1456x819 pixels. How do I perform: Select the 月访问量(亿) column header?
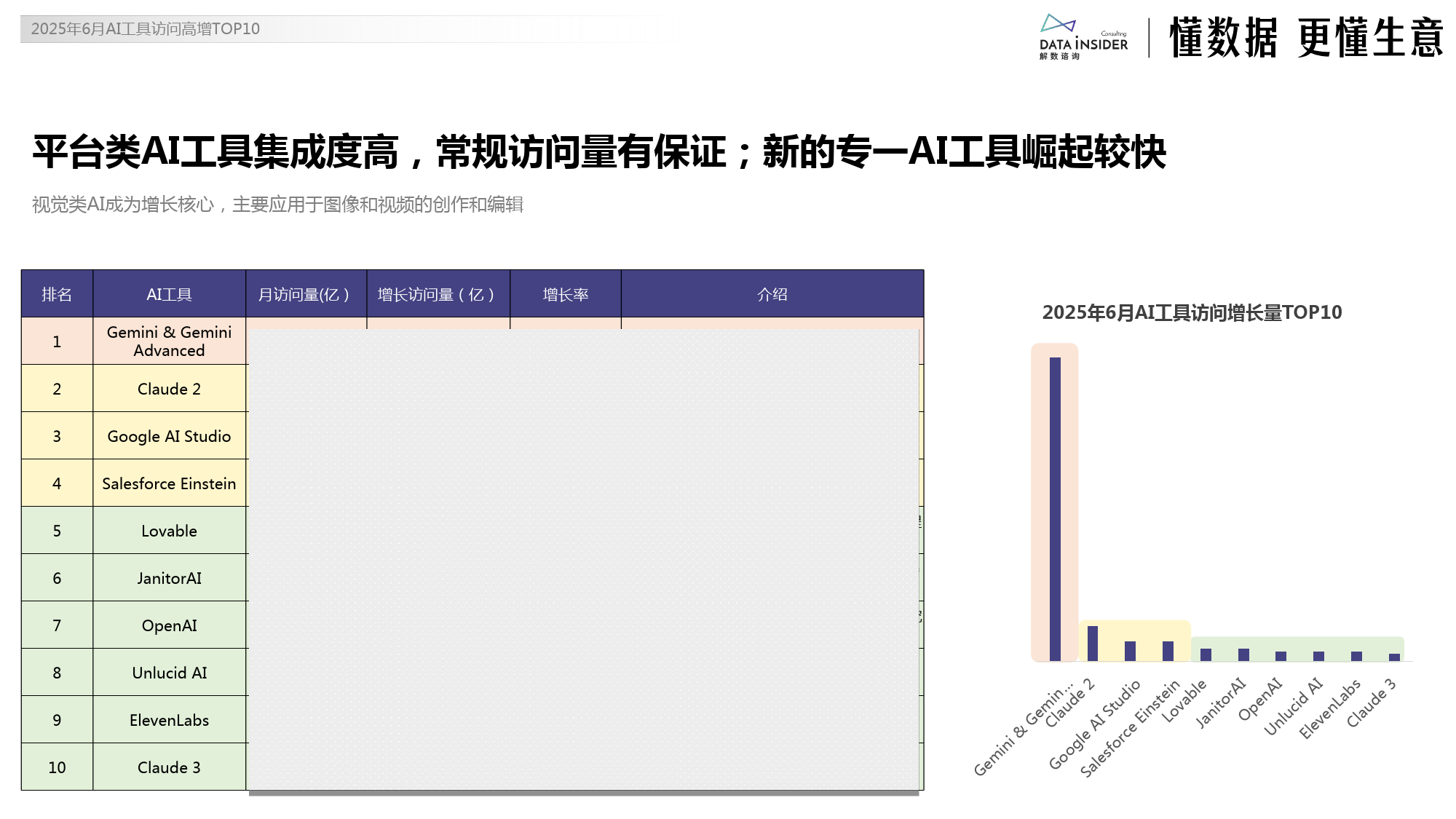[x=306, y=294]
